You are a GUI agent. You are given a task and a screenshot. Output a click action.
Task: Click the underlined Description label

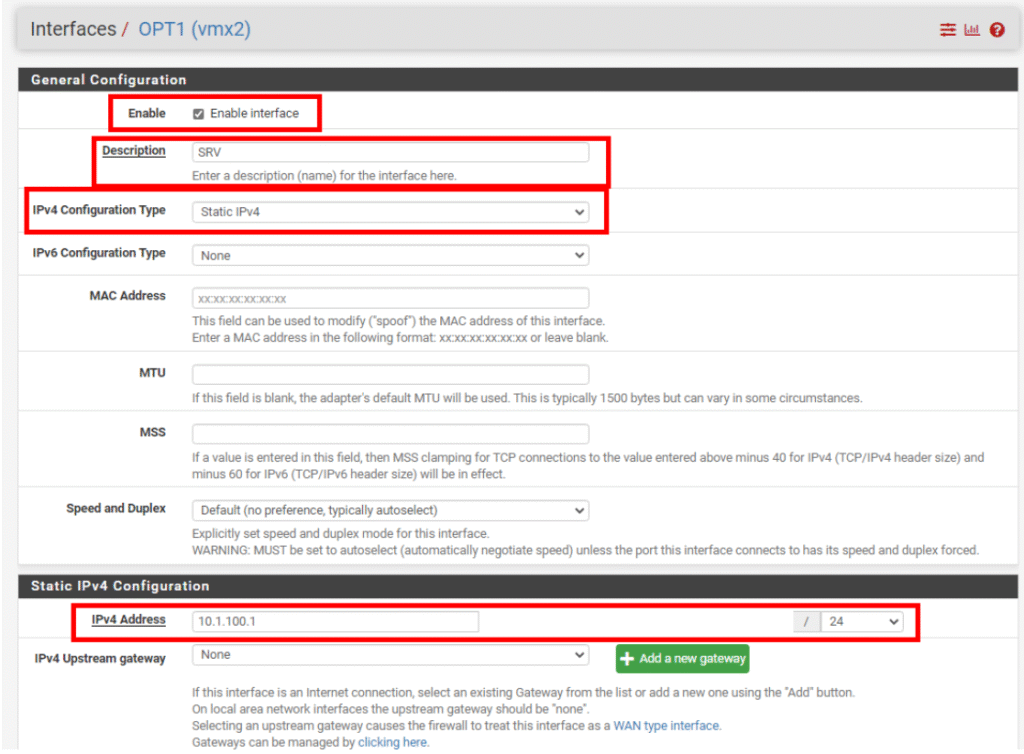coord(133,151)
